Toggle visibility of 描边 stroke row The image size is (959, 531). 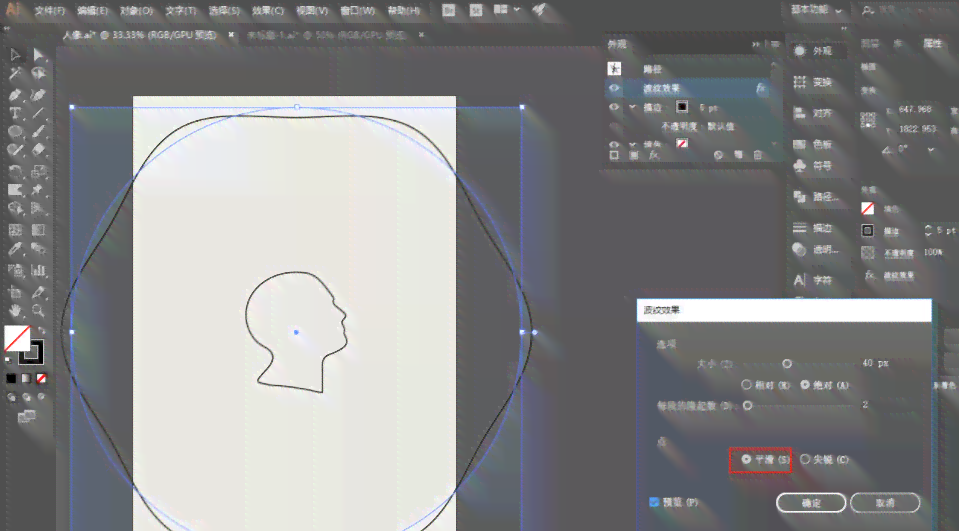click(x=614, y=107)
